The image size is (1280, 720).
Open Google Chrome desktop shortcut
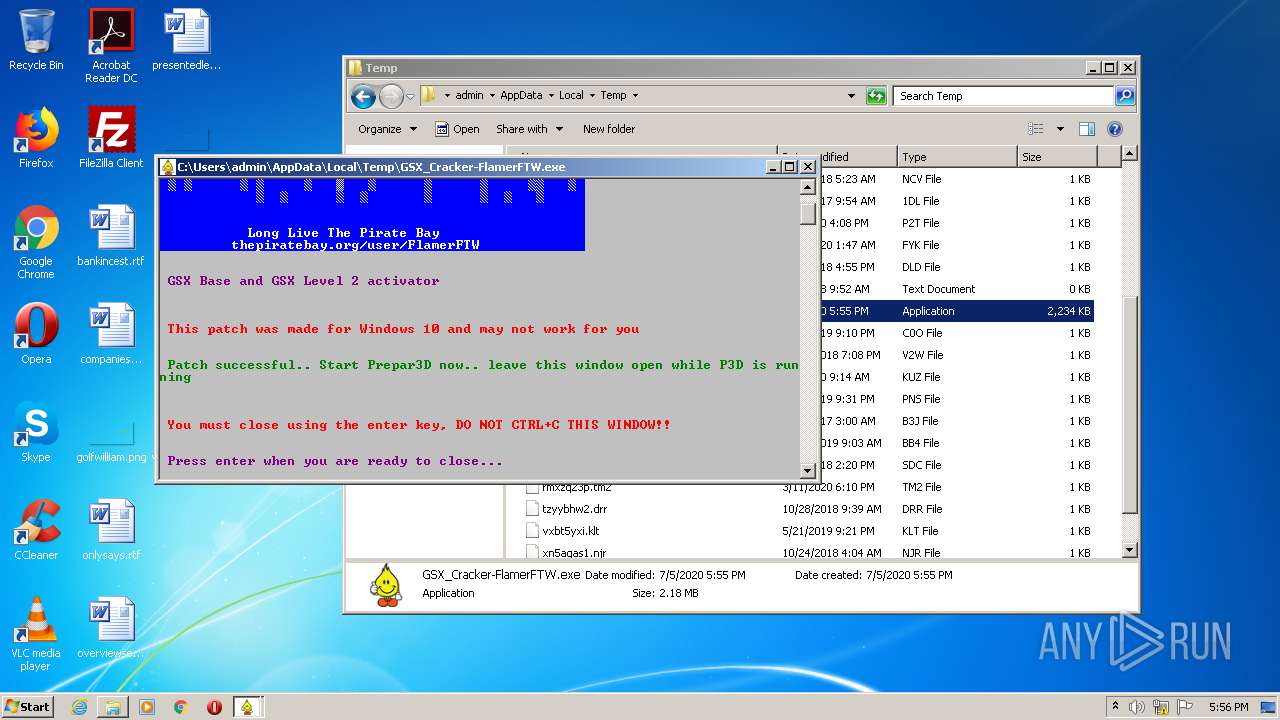36,243
